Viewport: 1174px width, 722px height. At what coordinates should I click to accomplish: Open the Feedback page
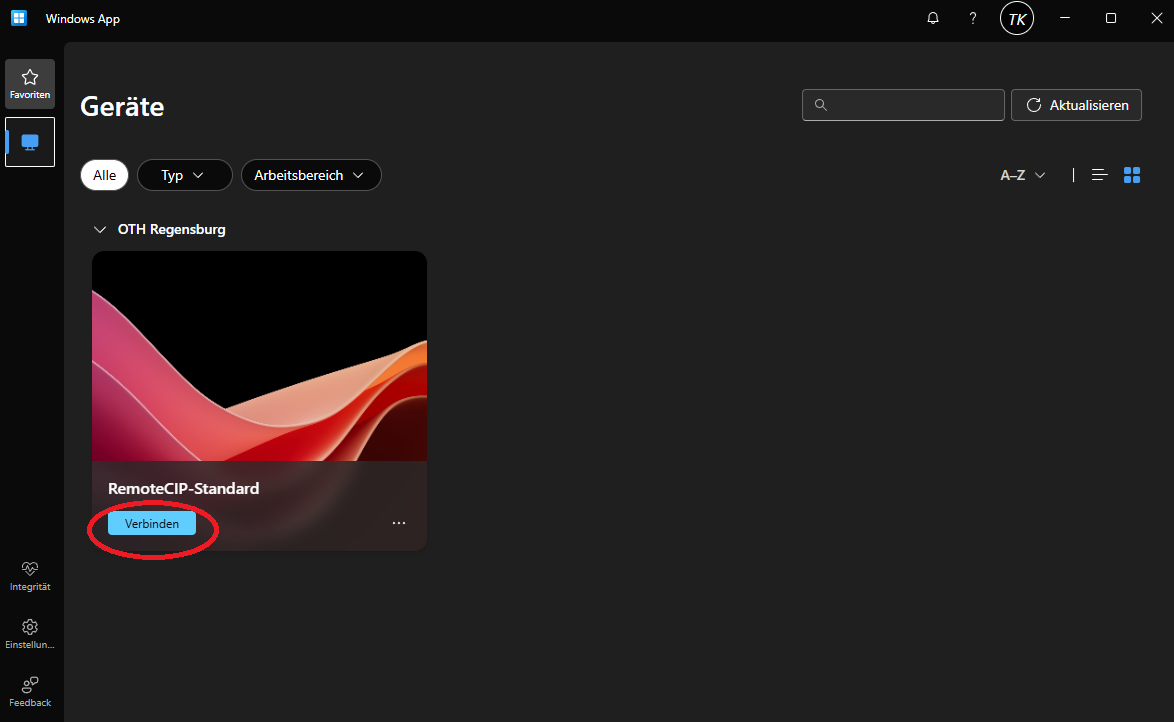[x=30, y=691]
